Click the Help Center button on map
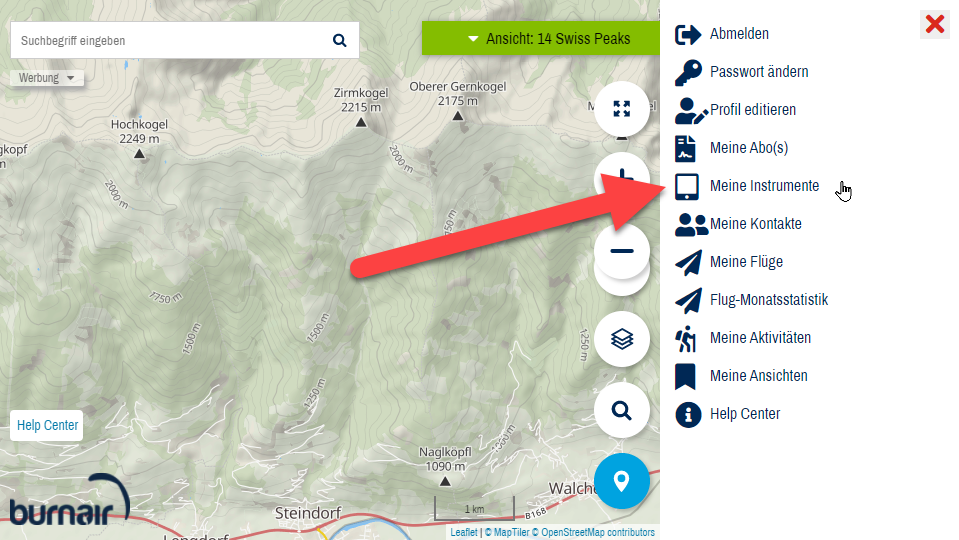The width and height of the screenshot is (959, 540). coord(47,425)
